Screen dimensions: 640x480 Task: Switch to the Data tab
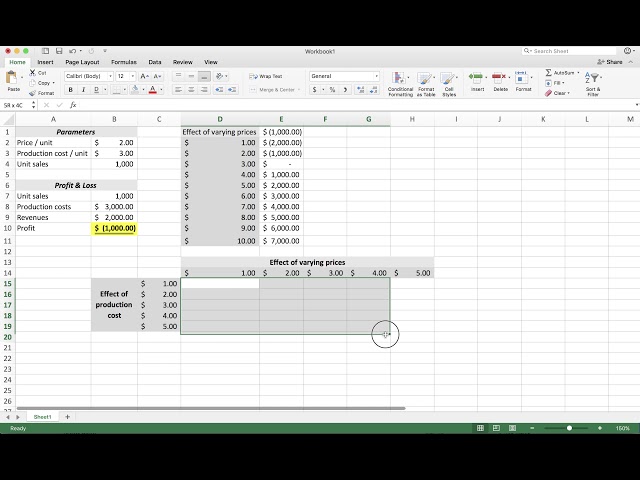point(155,62)
